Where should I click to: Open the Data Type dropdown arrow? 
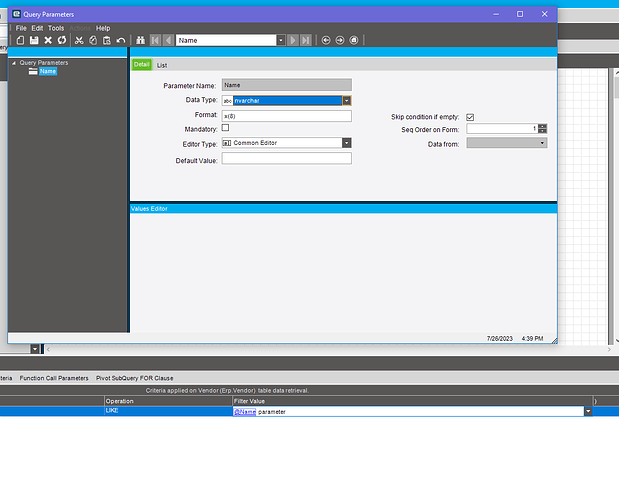[347, 101]
